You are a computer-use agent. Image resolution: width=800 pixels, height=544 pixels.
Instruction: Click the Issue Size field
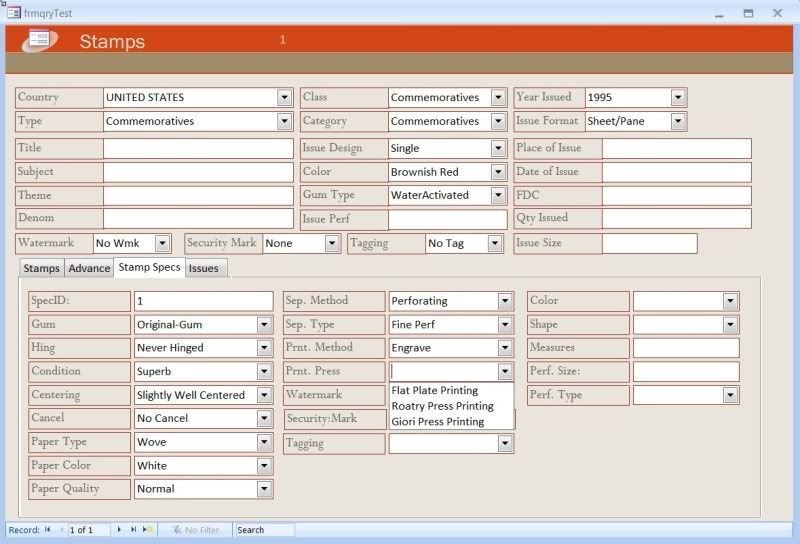pyautogui.click(x=649, y=243)
